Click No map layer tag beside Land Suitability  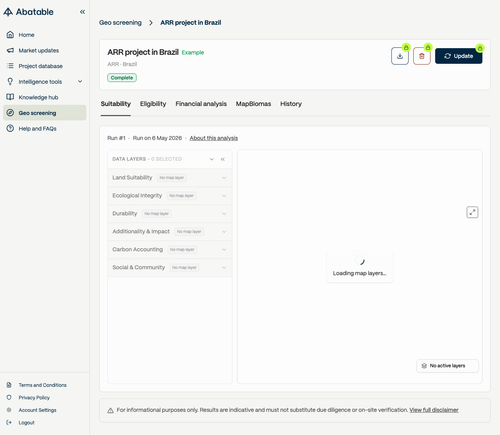tap(172, 178)
